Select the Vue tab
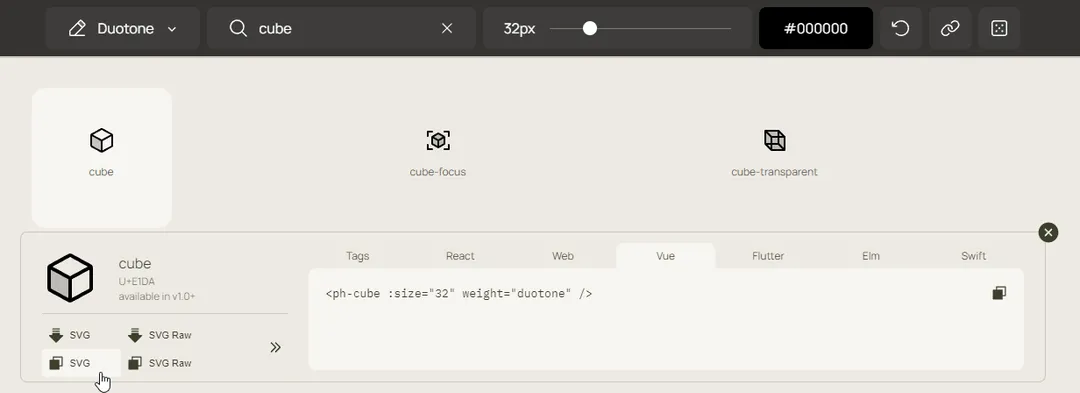Screen dimensions: 1080x393 665,256
